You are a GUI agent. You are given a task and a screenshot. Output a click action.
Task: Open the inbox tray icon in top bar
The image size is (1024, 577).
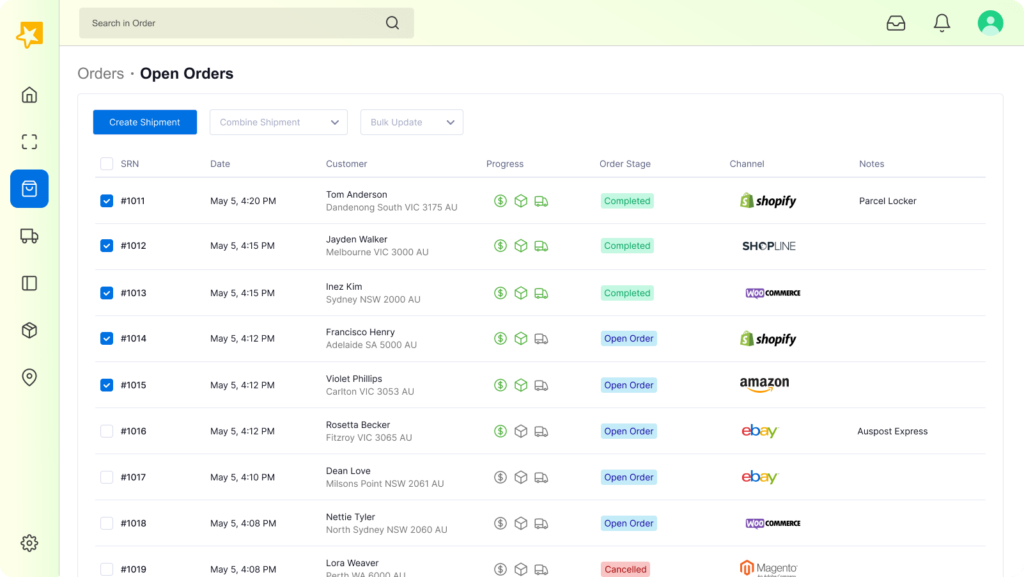896,22
